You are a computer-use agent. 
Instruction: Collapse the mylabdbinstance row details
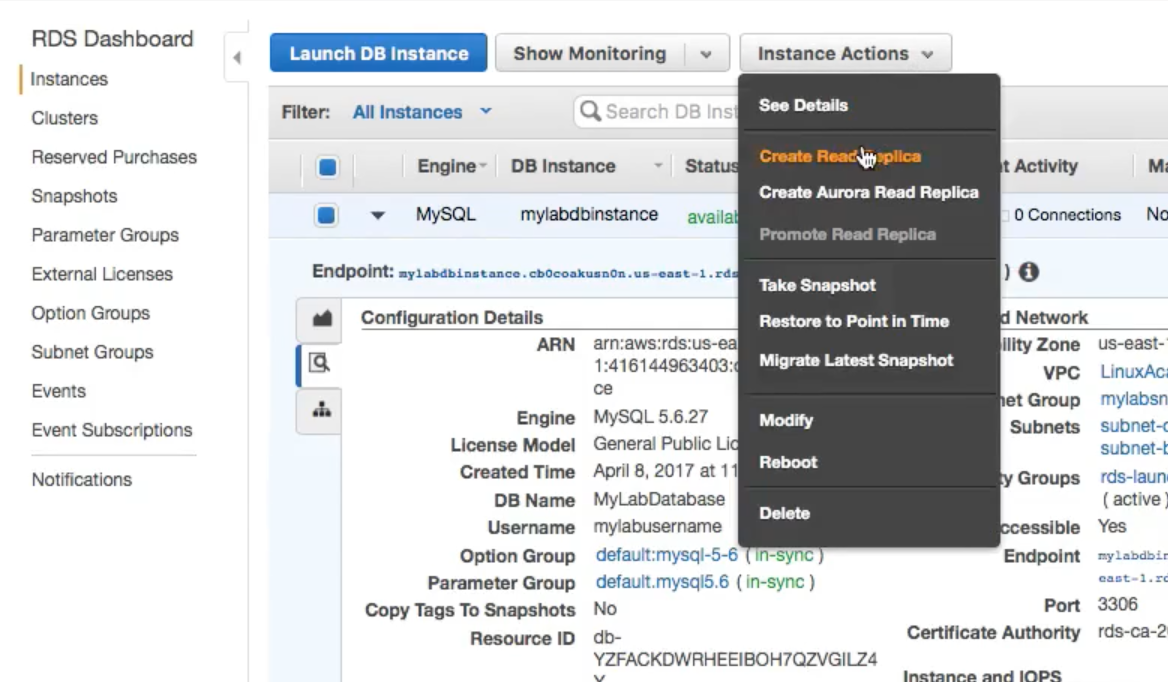(378, 215)
